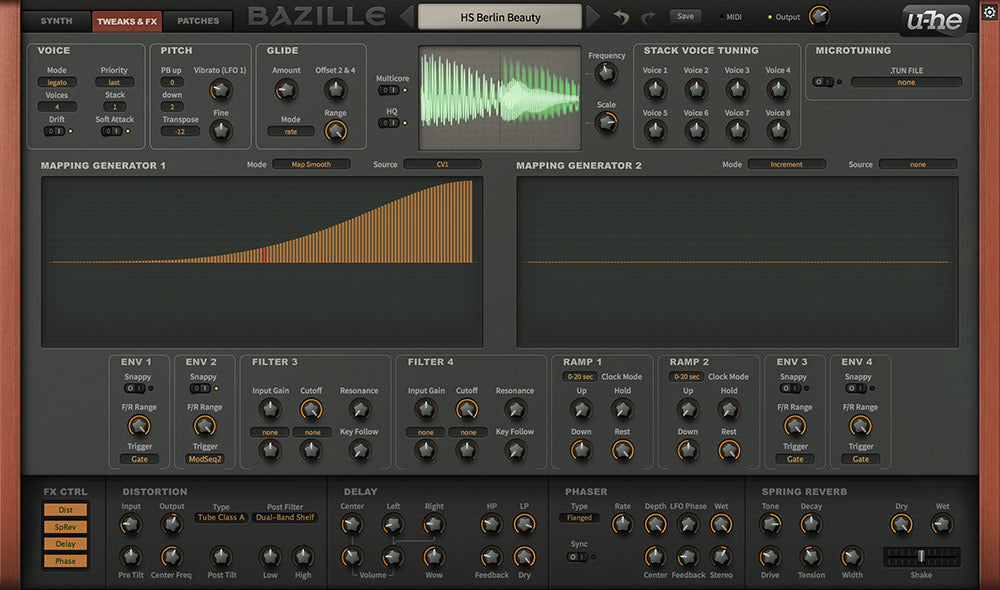Toggle the Drift switch in Voice
The height and width of the screenshot is (590, 1000).
55,131
